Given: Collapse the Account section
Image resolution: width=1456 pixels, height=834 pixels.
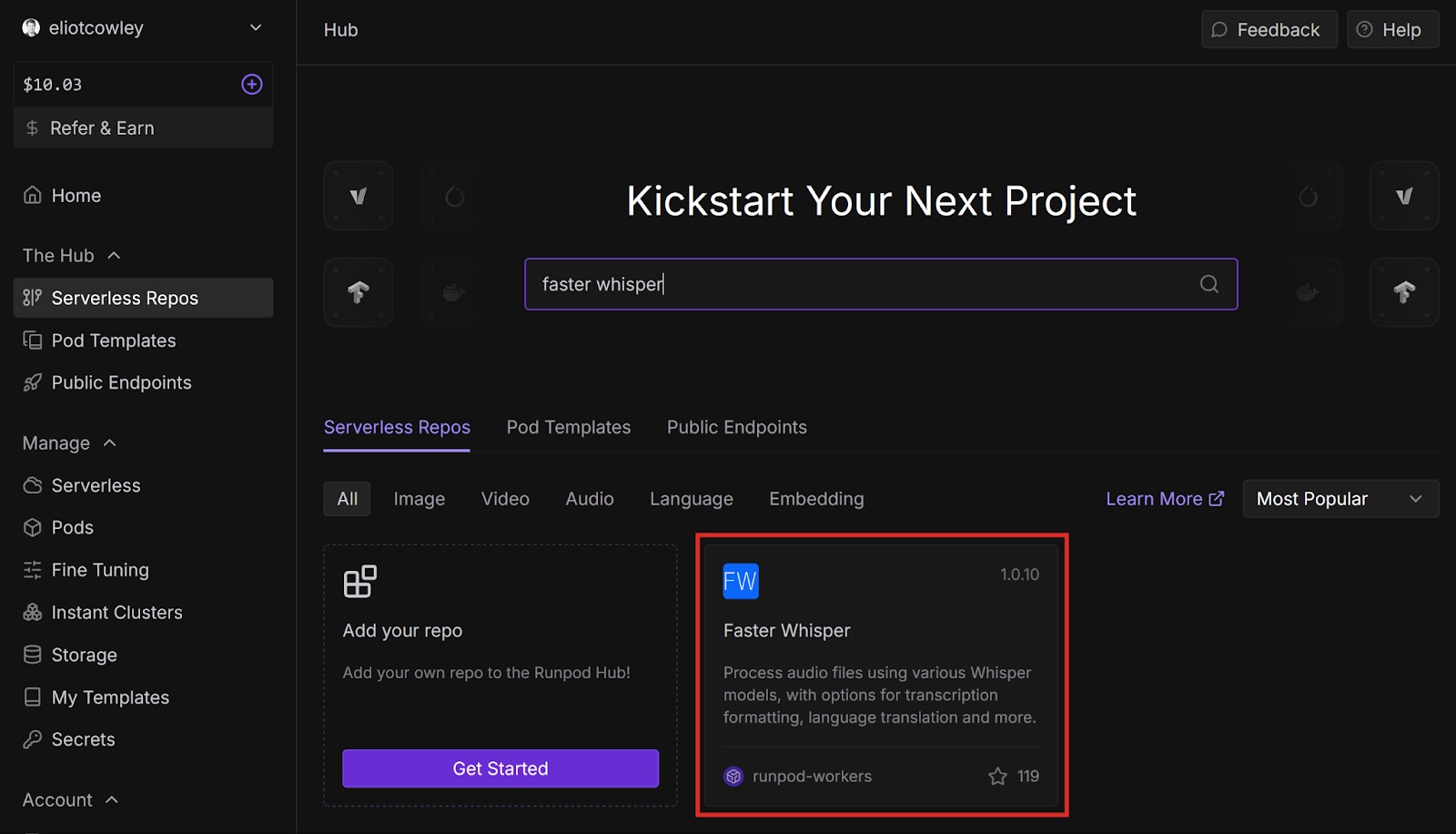Looking at the screenshot, I should [x=112, y=800].
